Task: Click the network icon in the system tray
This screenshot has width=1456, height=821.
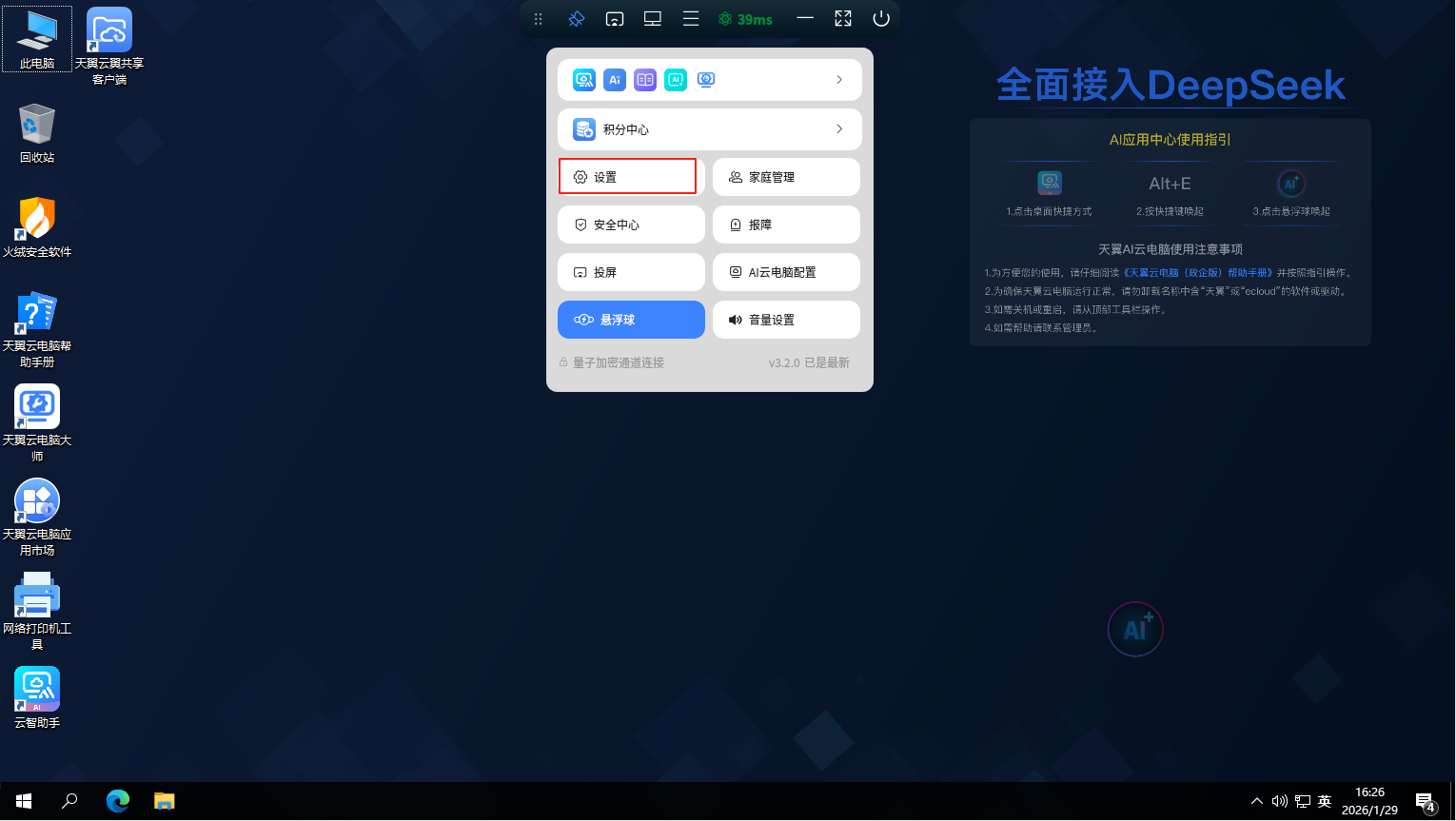Action: [1303, 801]
